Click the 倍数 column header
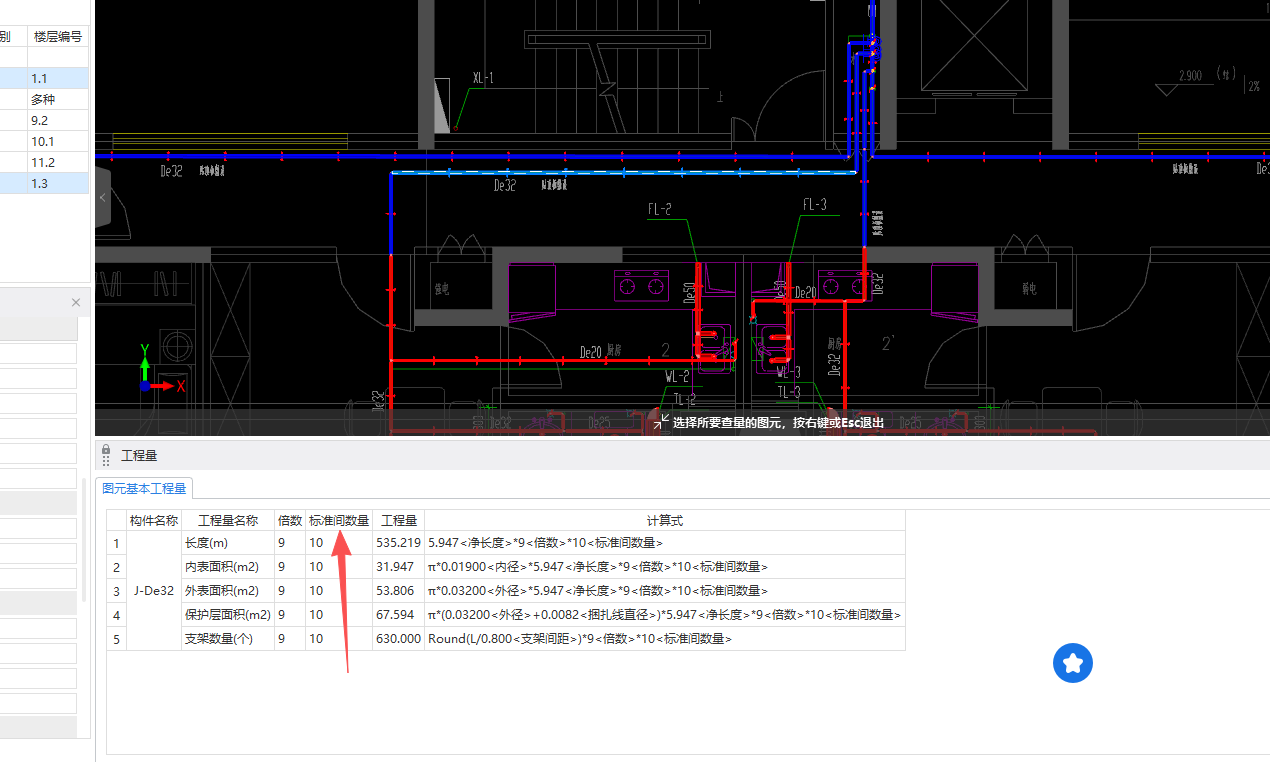This screenshot has height=762, width=1270. (290, 520)
